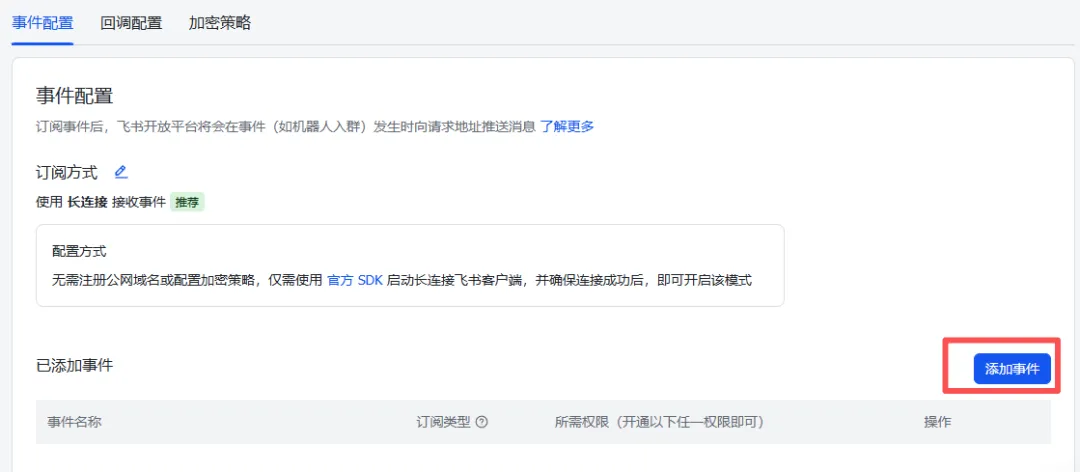Click the 推荐 tag

[187, 203]
